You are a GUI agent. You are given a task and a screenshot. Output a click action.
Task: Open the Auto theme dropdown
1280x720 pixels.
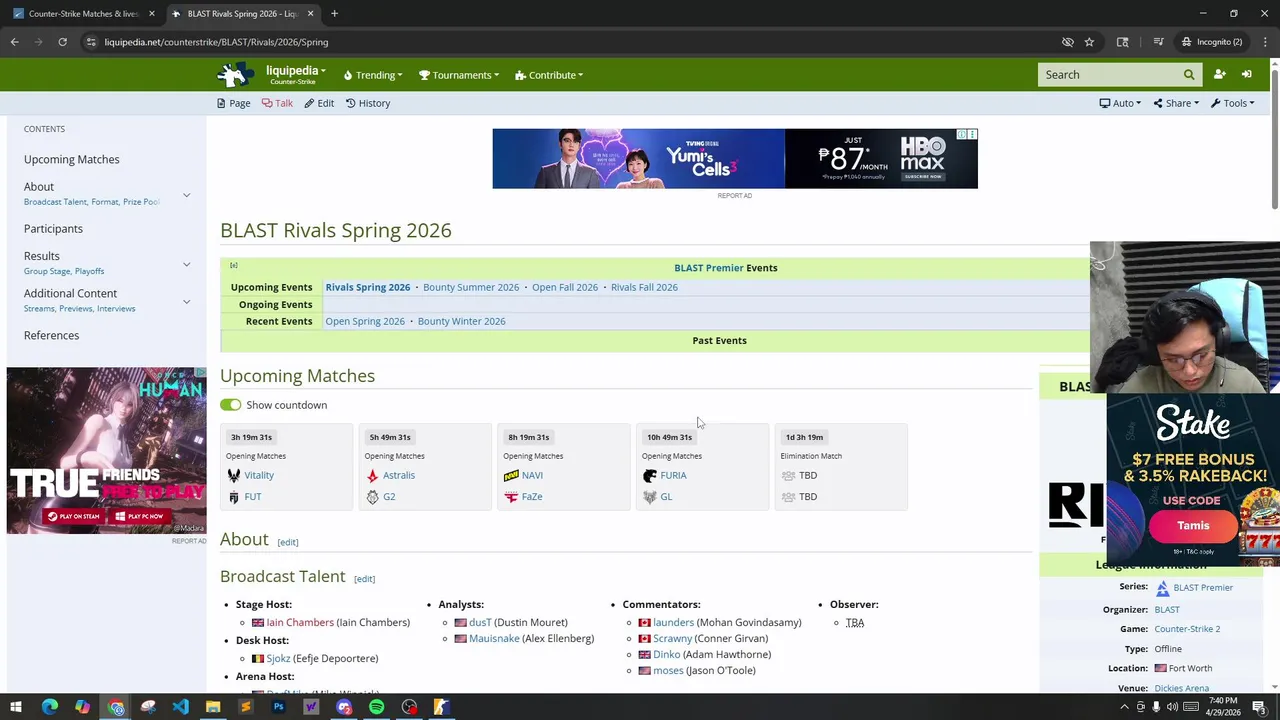[x=1120, y=103]
